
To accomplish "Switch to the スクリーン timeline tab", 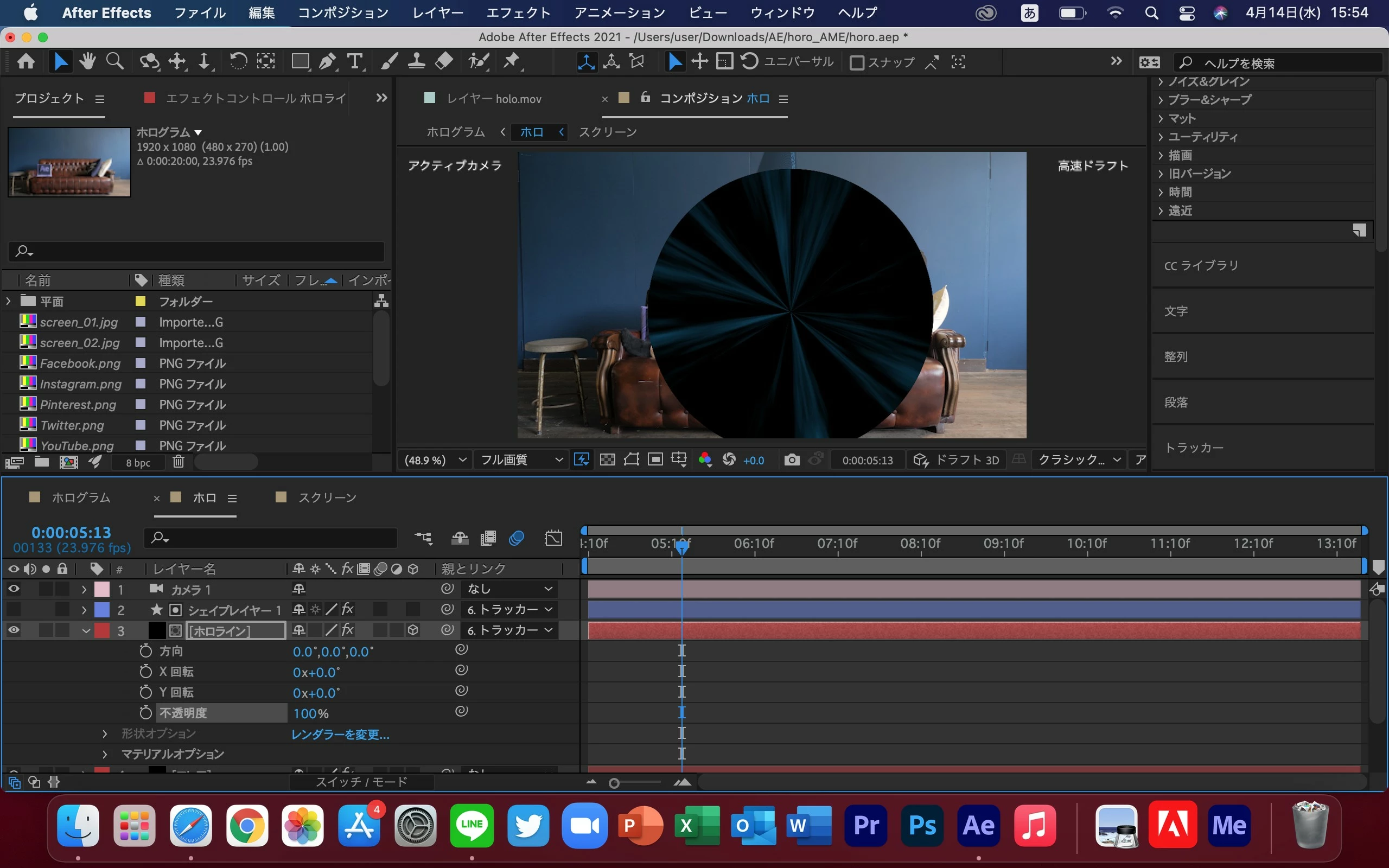I will [x=327, y=497].
